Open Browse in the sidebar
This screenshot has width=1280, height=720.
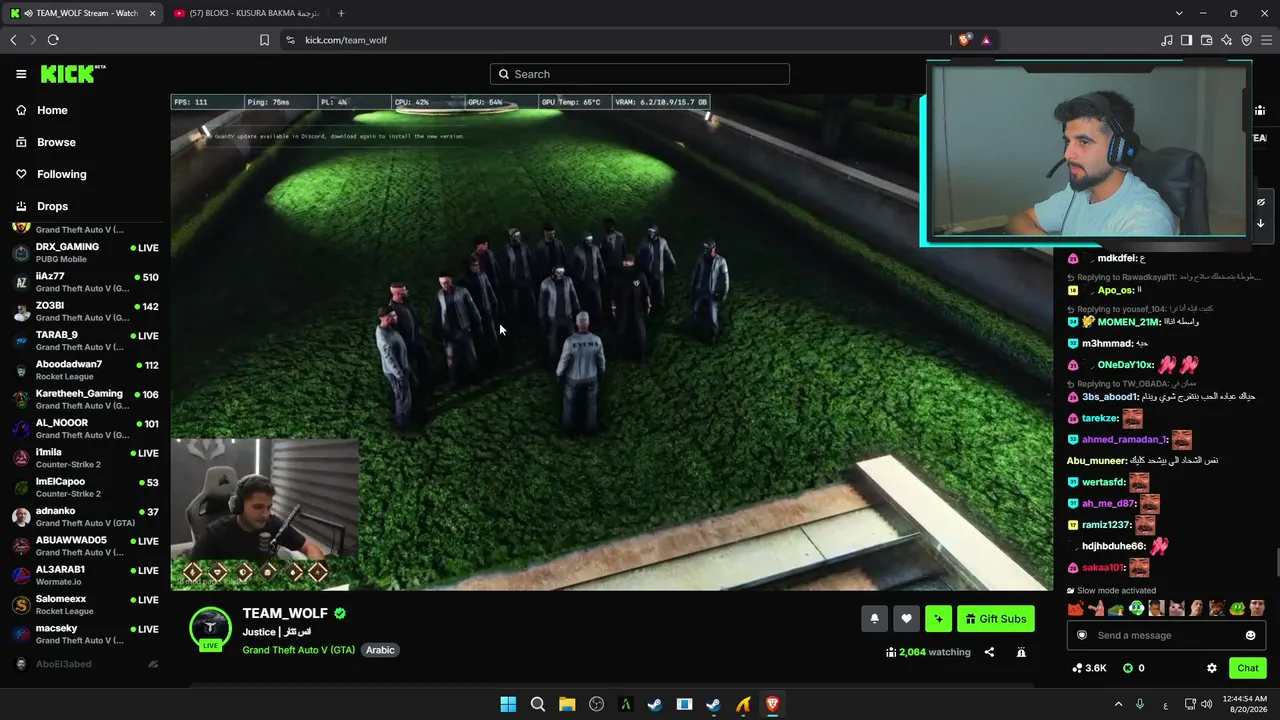(56, 142)
